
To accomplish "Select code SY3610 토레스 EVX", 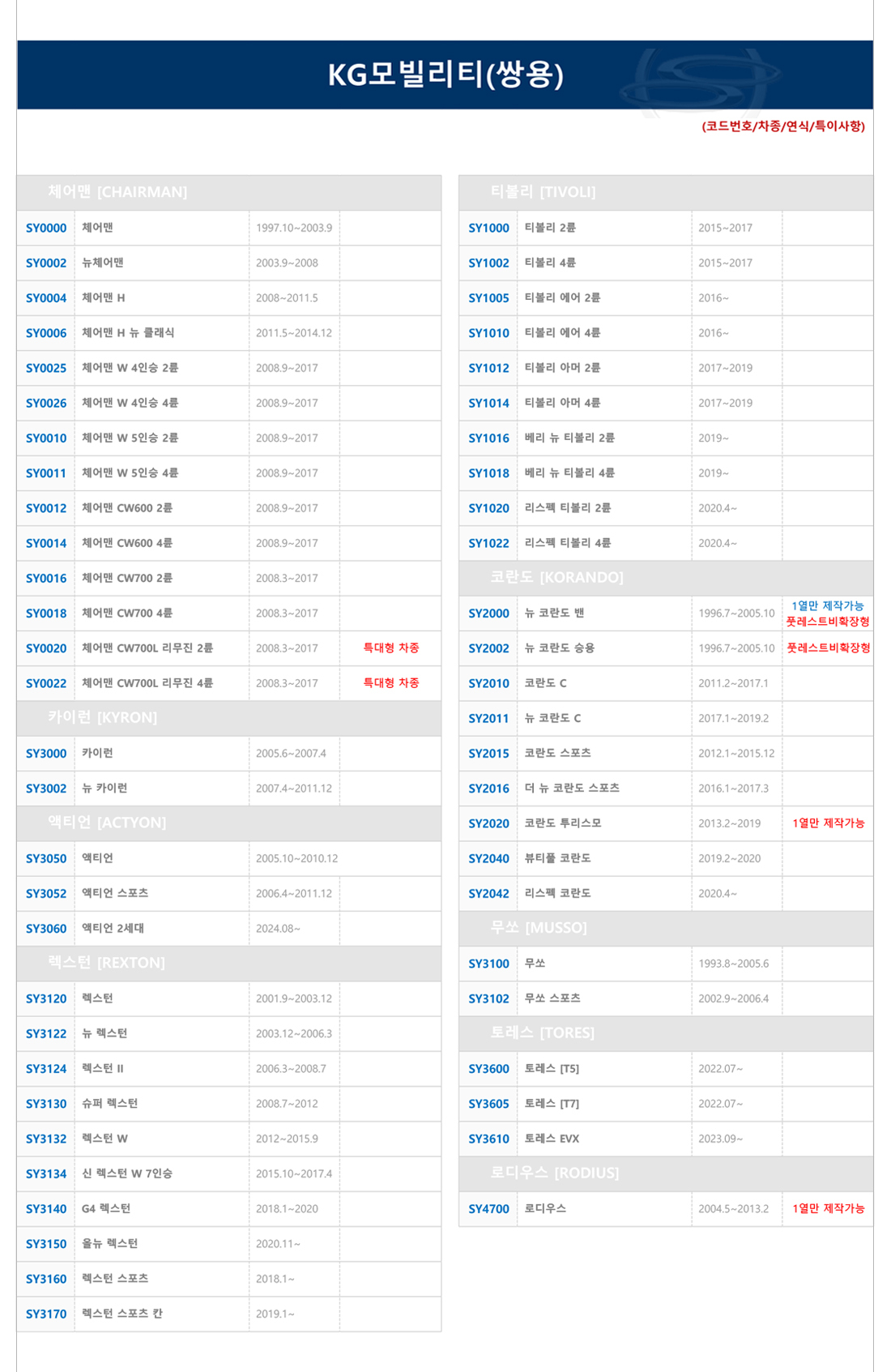I will click(x=488, y=1139).
